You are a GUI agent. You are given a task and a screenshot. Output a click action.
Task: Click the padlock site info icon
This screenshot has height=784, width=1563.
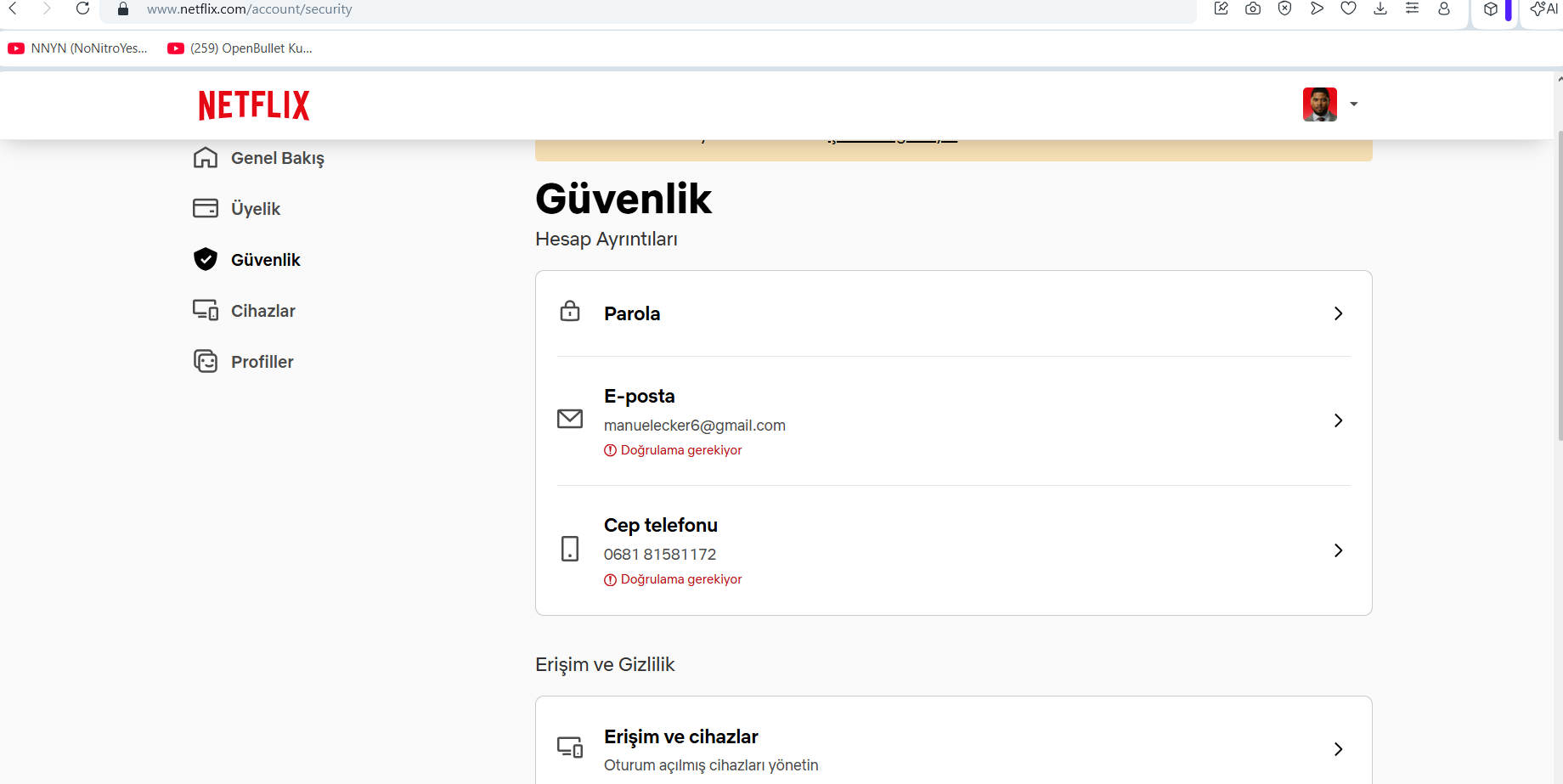(123, 9)
